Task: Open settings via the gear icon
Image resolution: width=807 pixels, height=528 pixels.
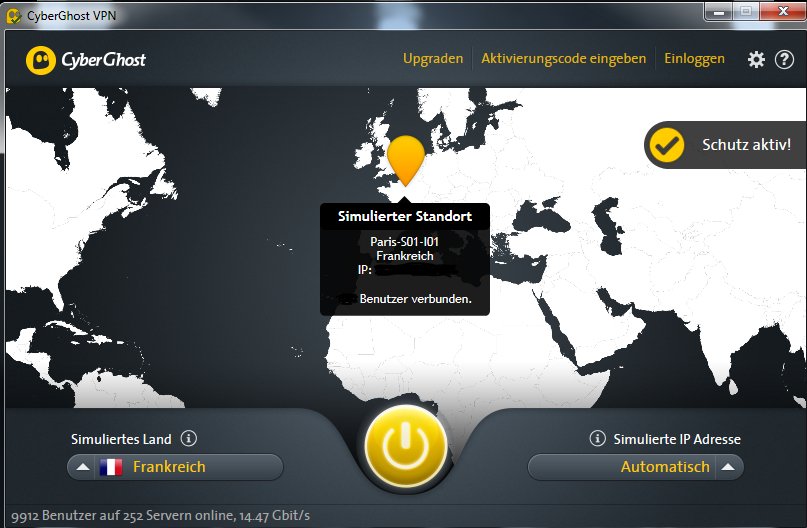Action: click(756, 60)
